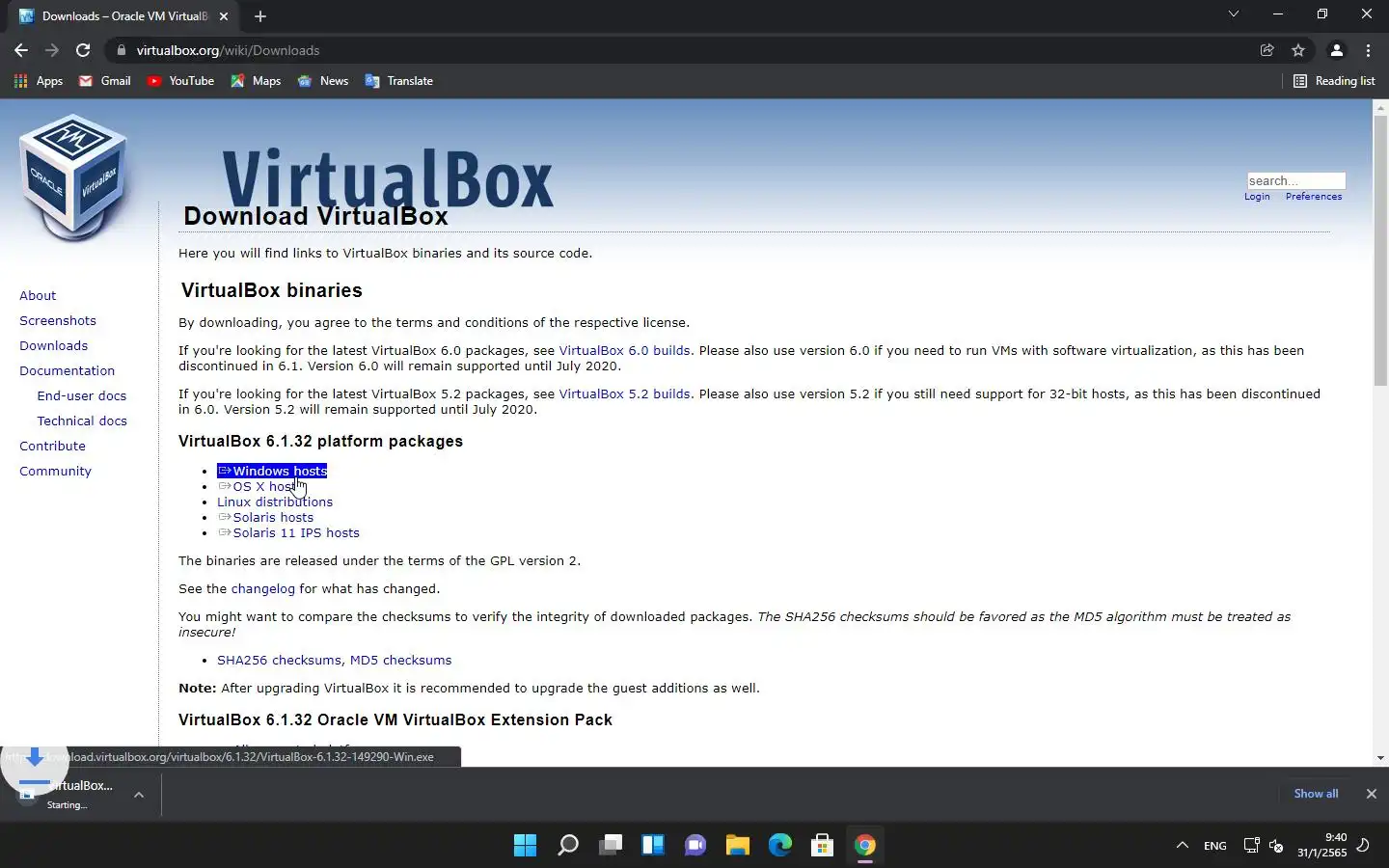Open the Chrome three-dot menu

point(1368,50)
